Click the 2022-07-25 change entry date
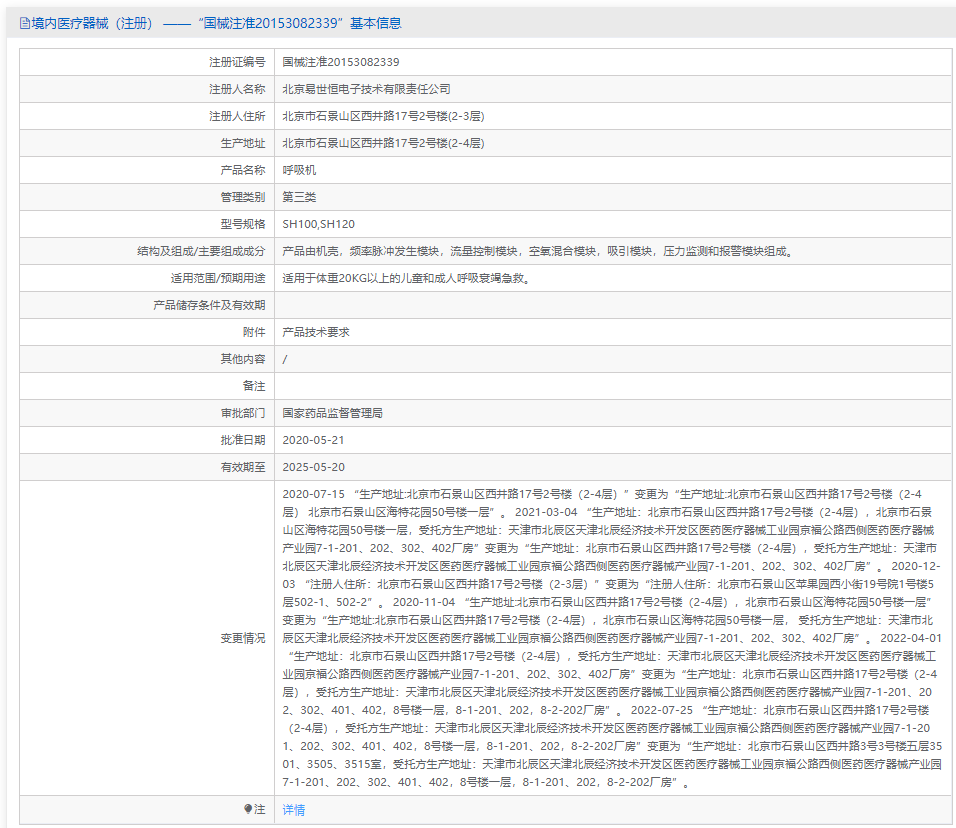The height and width of the screenshot is (828, 956). (x=662, y=710)
